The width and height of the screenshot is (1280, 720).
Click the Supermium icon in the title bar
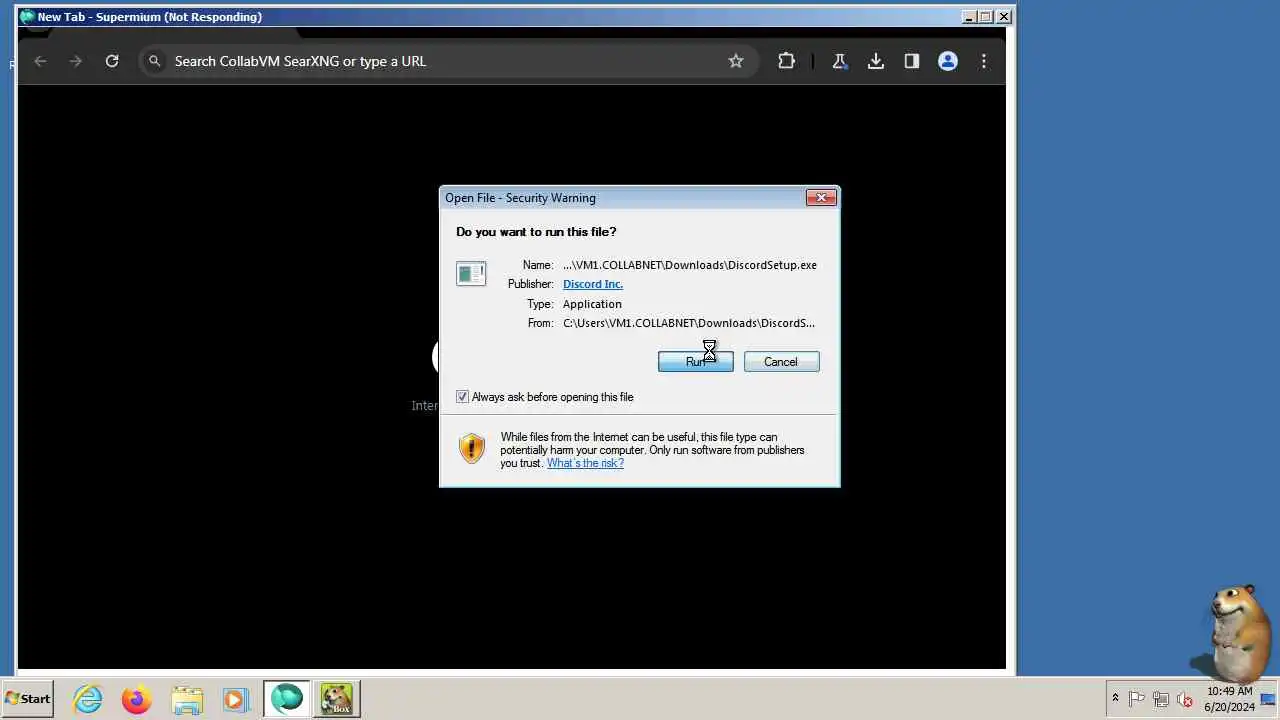pyautogui.click(x=26, y=17)
